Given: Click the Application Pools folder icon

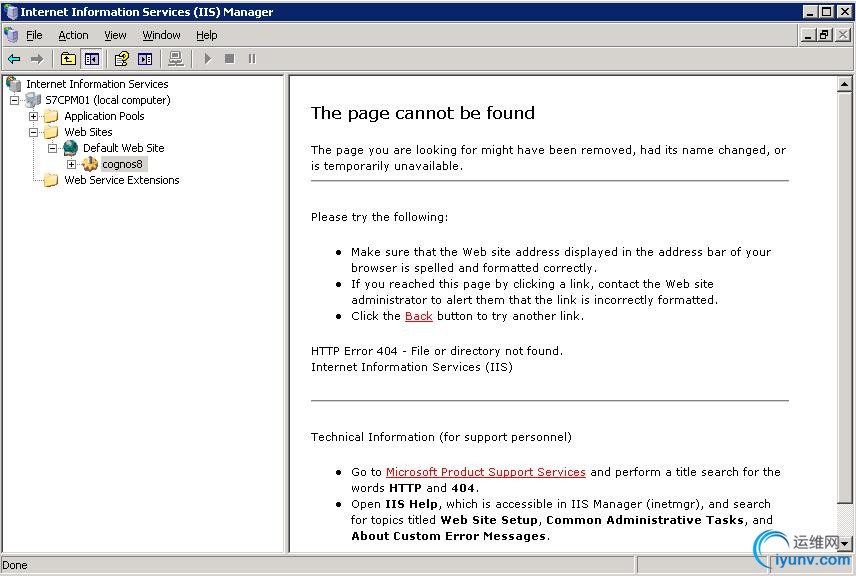Looking at the screenshot, I should point(51,116).
